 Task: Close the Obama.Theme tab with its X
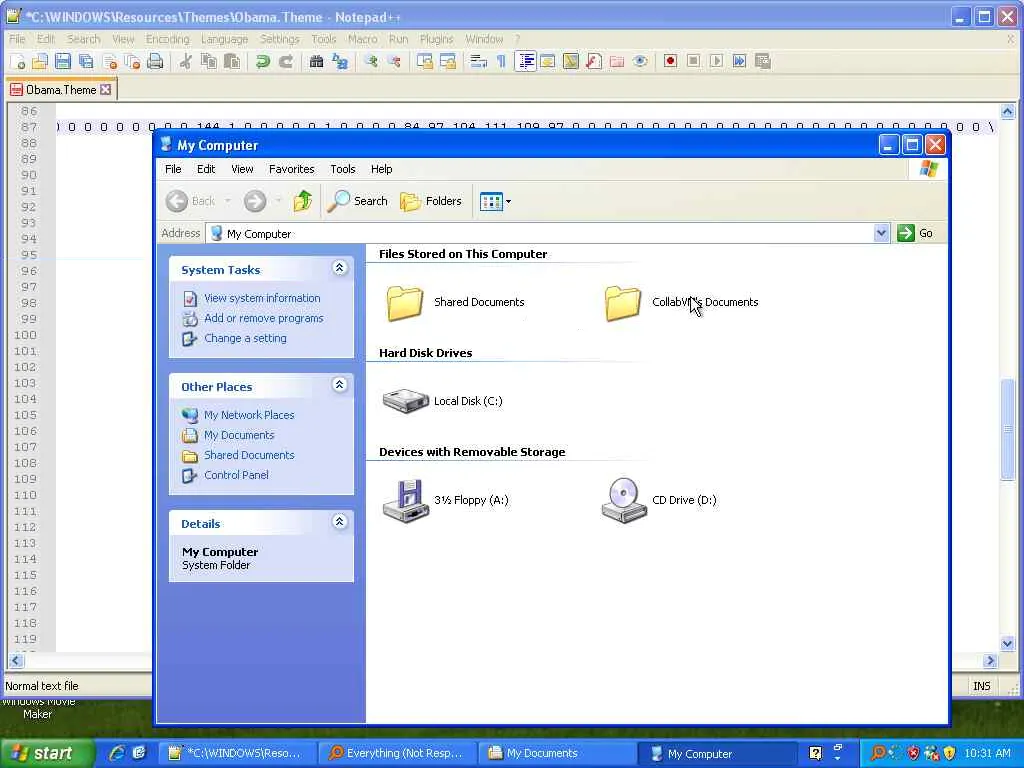(x=106, y=89)
